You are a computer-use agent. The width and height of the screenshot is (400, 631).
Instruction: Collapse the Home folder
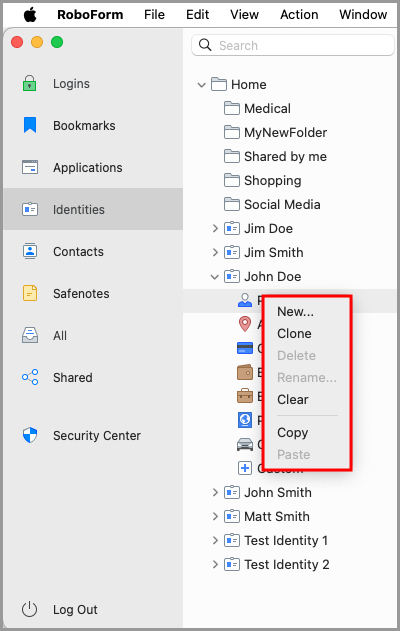[202, 85]
